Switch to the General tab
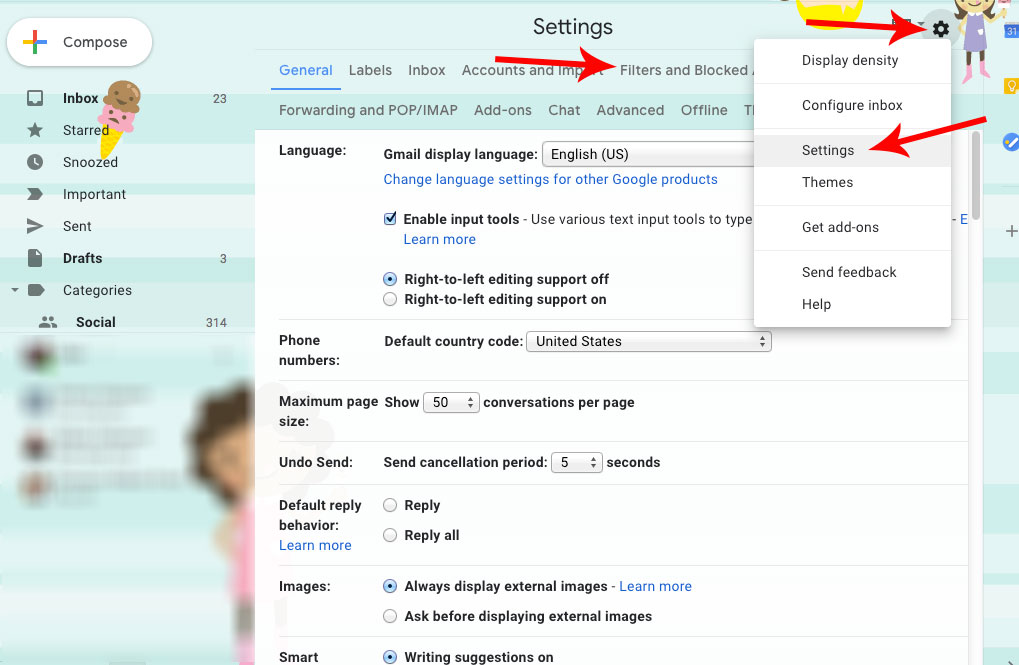 305,70
